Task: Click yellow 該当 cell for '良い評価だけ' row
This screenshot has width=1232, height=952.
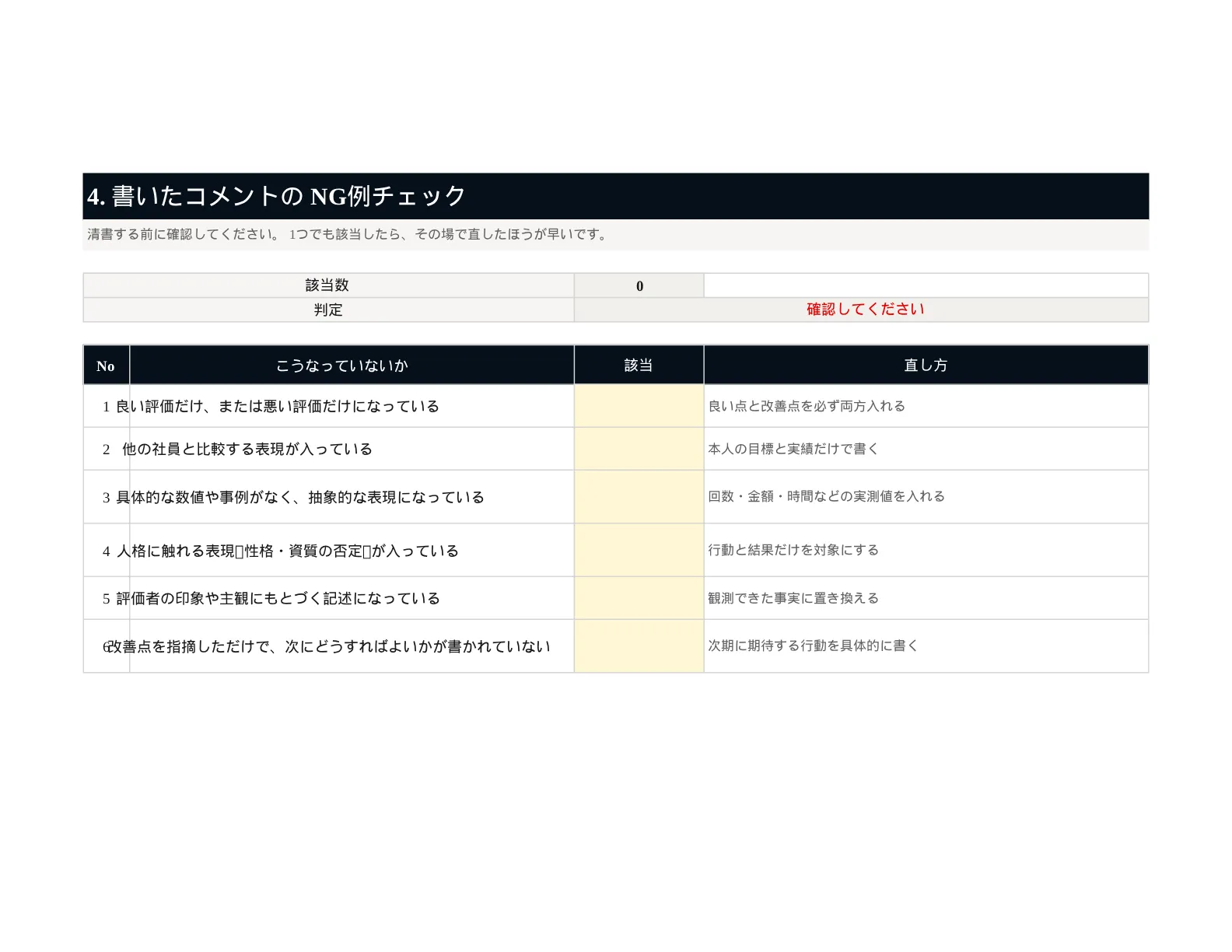Action: 639,406
